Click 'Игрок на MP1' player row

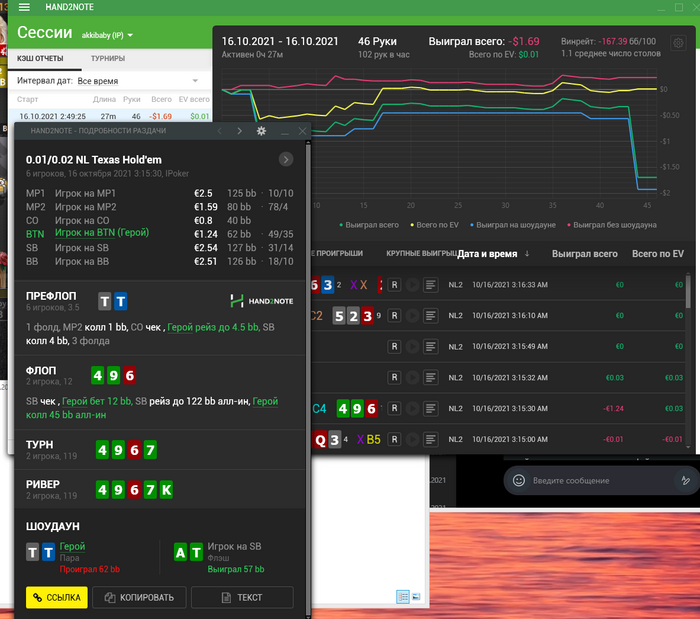160,193
